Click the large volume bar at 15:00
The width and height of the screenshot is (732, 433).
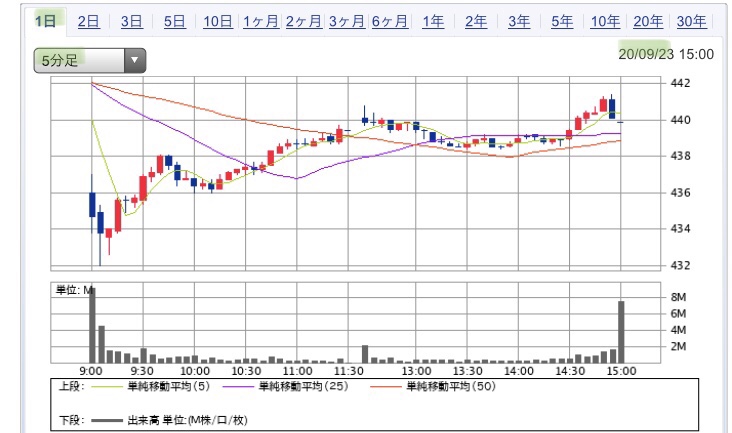[621, 332]
